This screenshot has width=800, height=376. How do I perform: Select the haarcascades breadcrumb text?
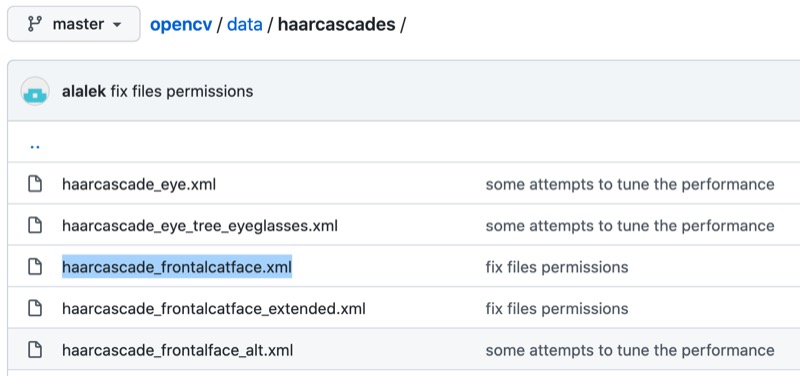(336, 24)
